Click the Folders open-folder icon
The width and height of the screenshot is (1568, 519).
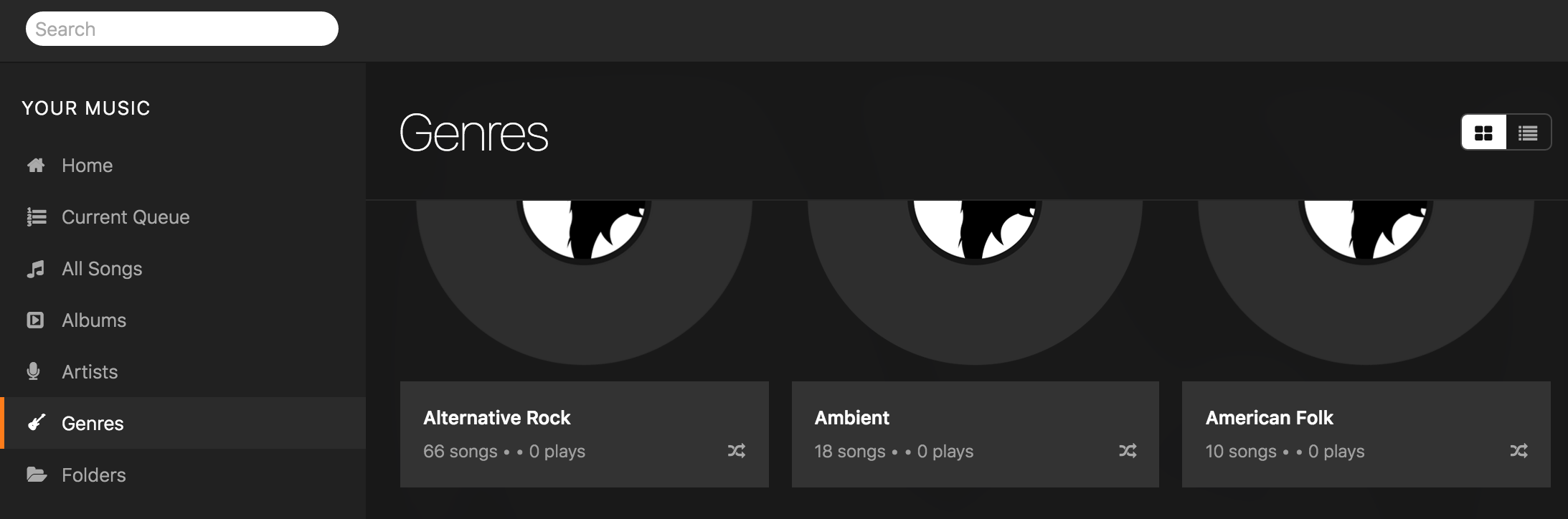click(36, 475)
